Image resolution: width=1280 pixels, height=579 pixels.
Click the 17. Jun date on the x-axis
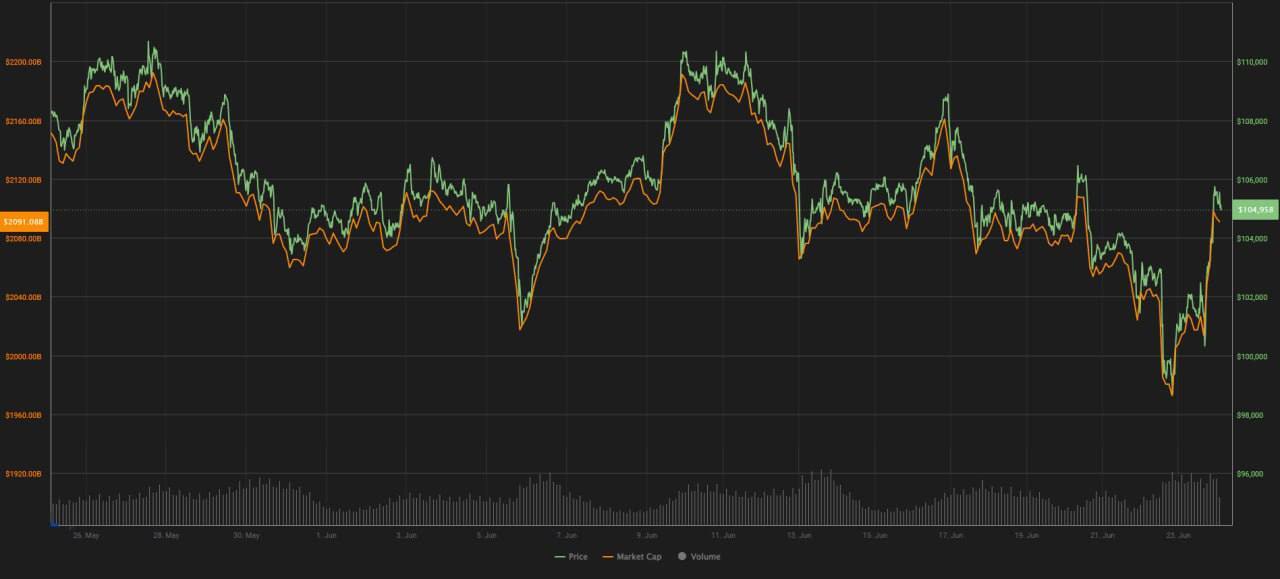point(950,535)
